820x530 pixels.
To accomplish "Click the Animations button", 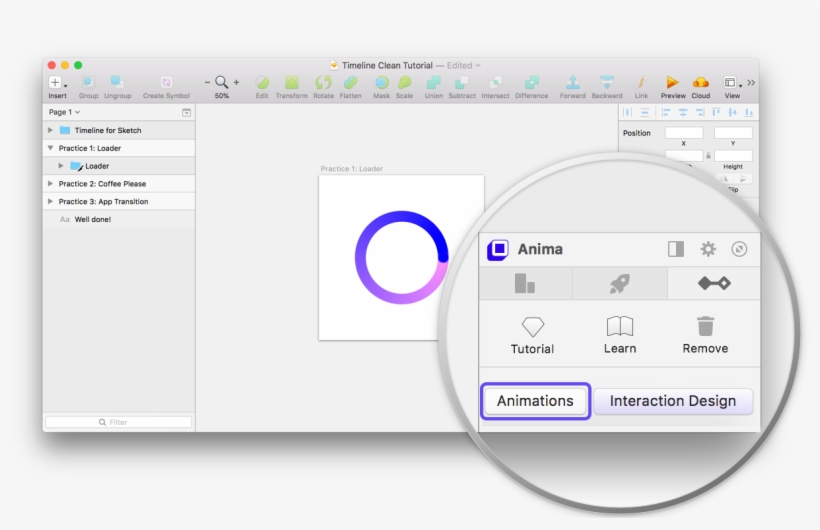I will pos(536,401).
